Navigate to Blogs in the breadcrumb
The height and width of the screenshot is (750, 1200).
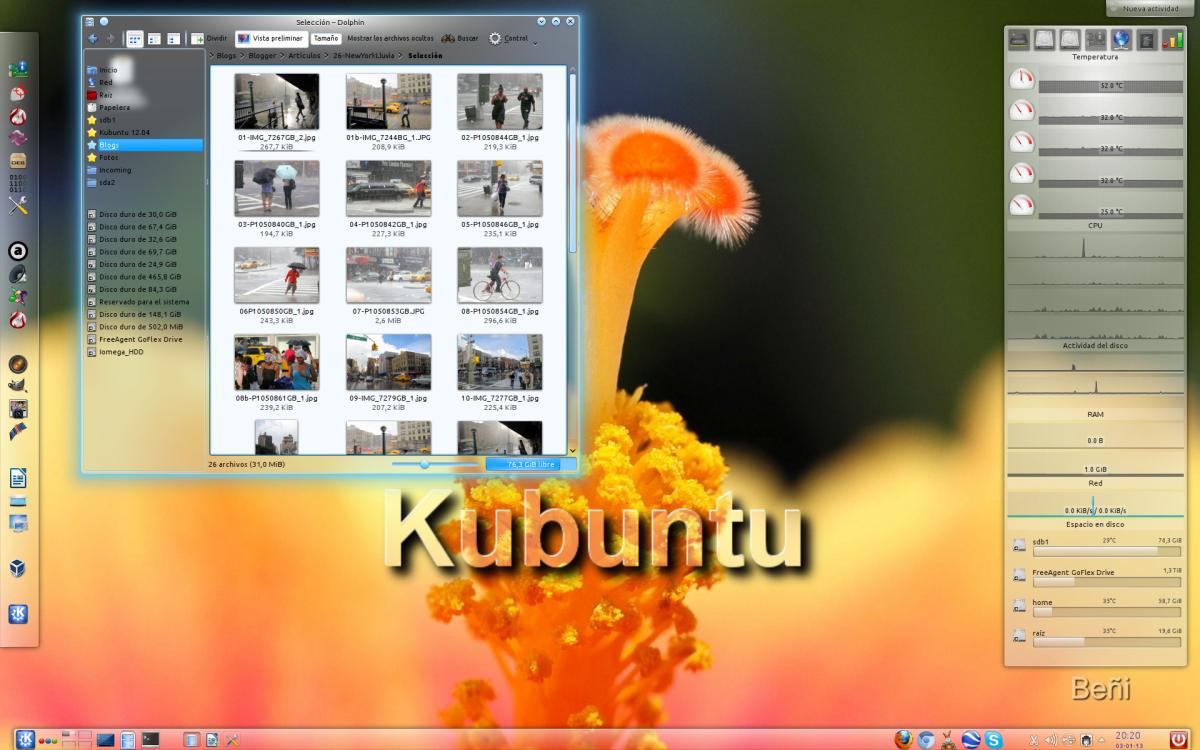(x=227, y=56)
